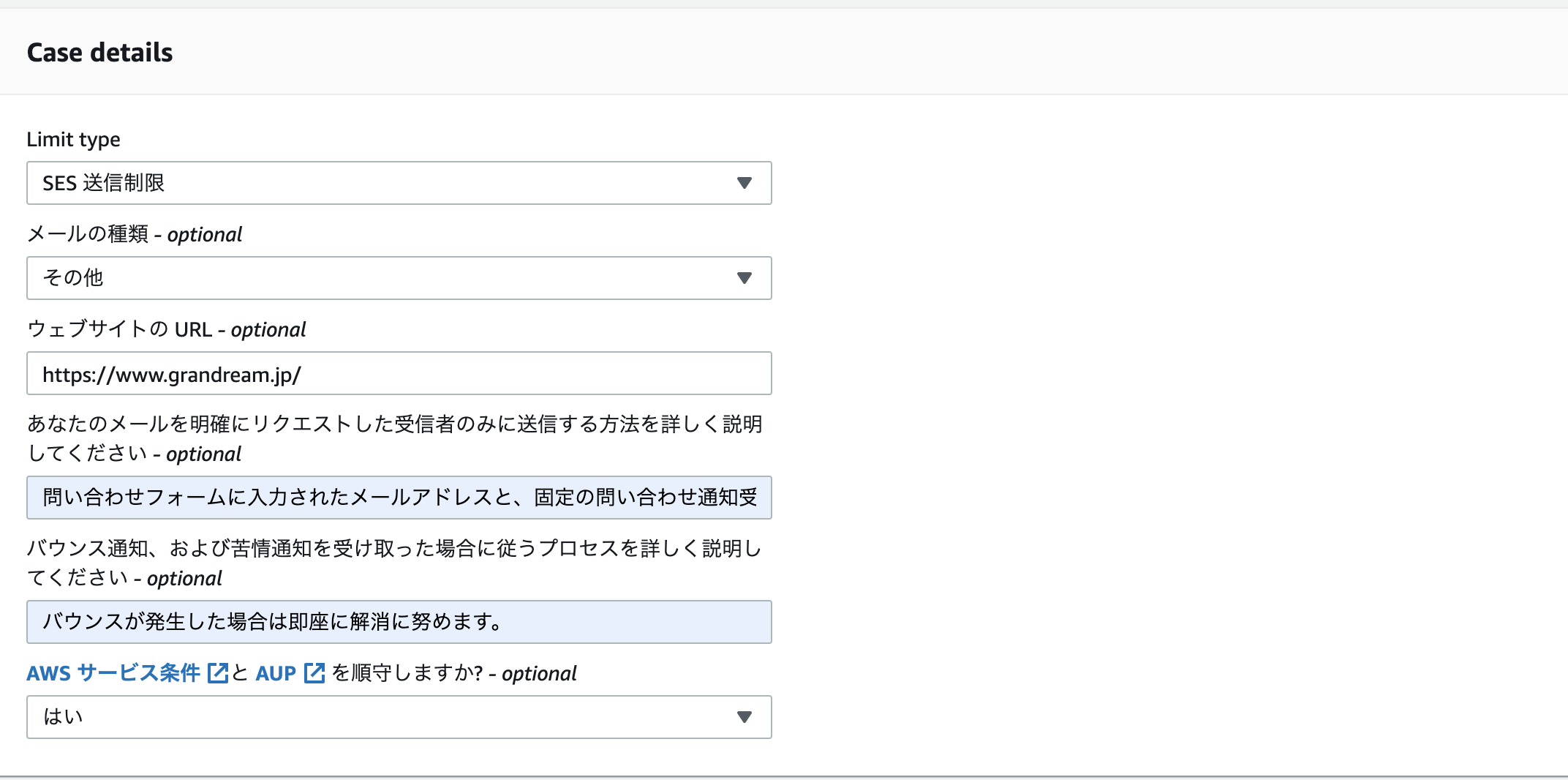This screenshot has width=1568, height=780.
Task: Click the Case details heading
Action: tap(99, 53)
